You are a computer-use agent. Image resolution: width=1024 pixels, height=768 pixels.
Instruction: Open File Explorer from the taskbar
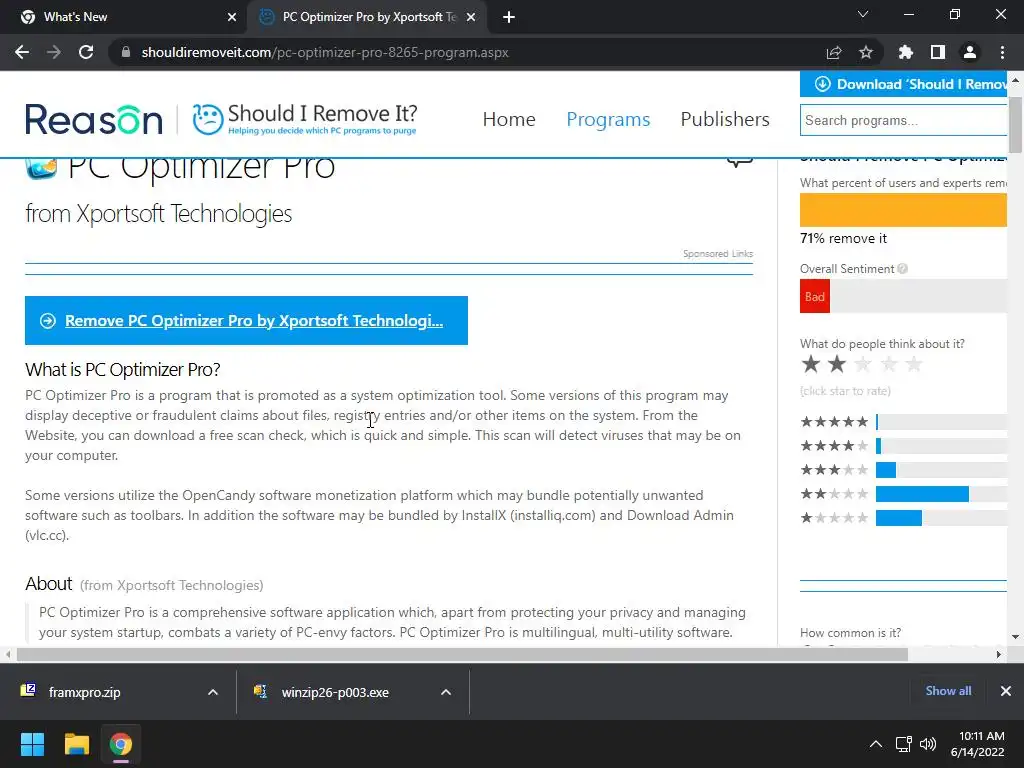[x=76, y=744]
